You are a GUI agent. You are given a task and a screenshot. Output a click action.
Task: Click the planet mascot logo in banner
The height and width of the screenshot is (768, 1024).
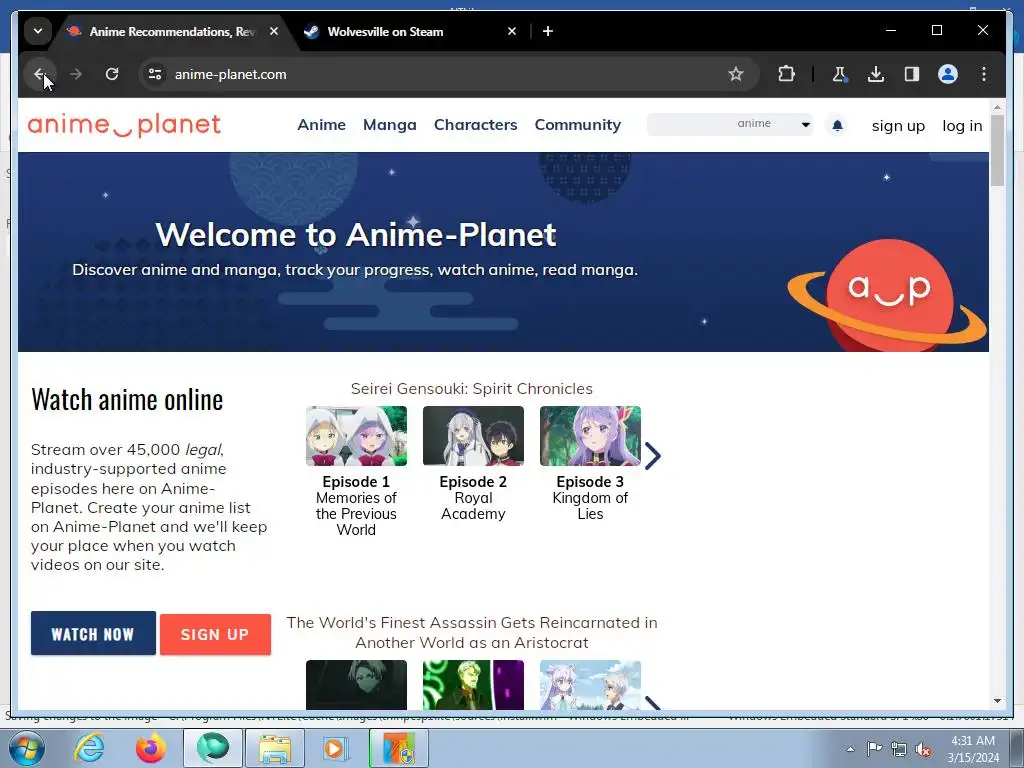click(x=888, y=295)
